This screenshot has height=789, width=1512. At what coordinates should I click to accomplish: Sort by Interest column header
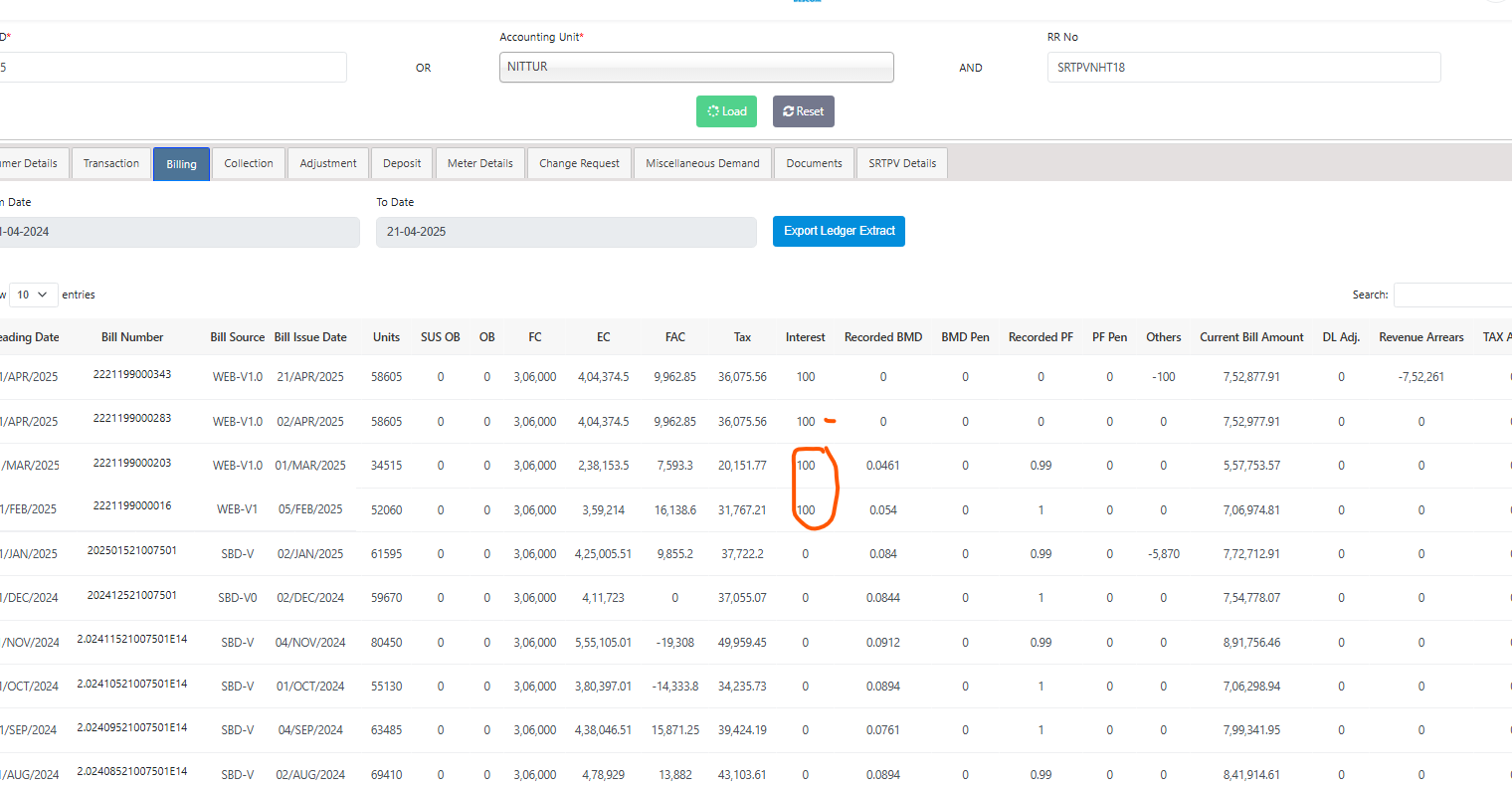pyautogui.click(x=806, y=337)
